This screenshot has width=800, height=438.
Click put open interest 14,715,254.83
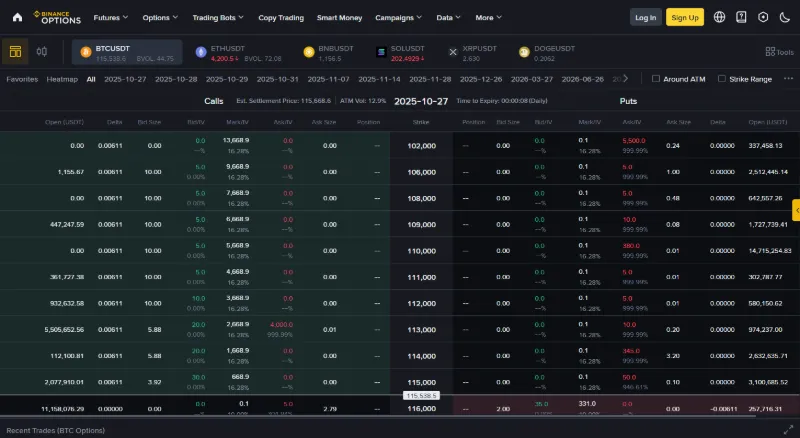(770, 251)
